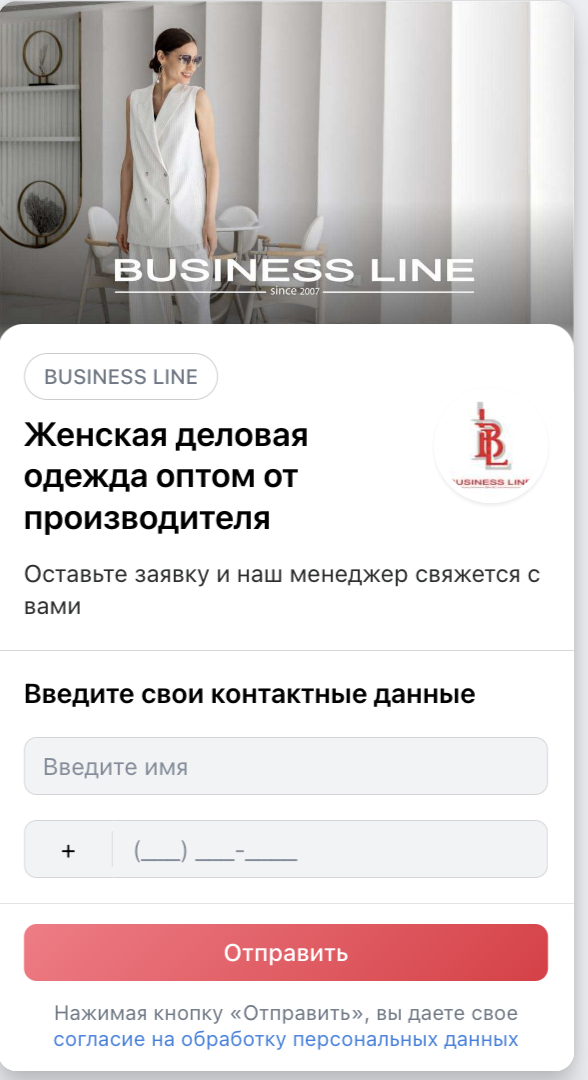Click the heading "Женская деловая одежда оптом"

[x=166, y=477]
